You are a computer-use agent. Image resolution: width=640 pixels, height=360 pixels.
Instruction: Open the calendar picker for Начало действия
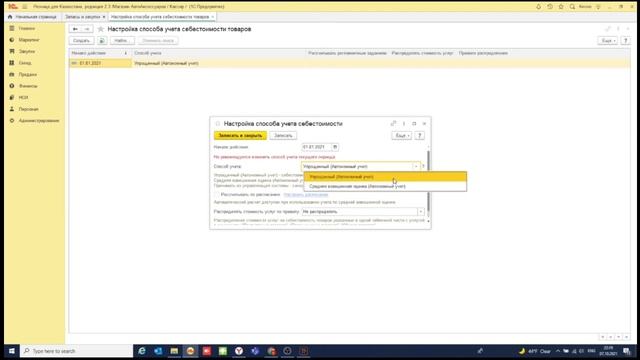click(x=335, y=147)
